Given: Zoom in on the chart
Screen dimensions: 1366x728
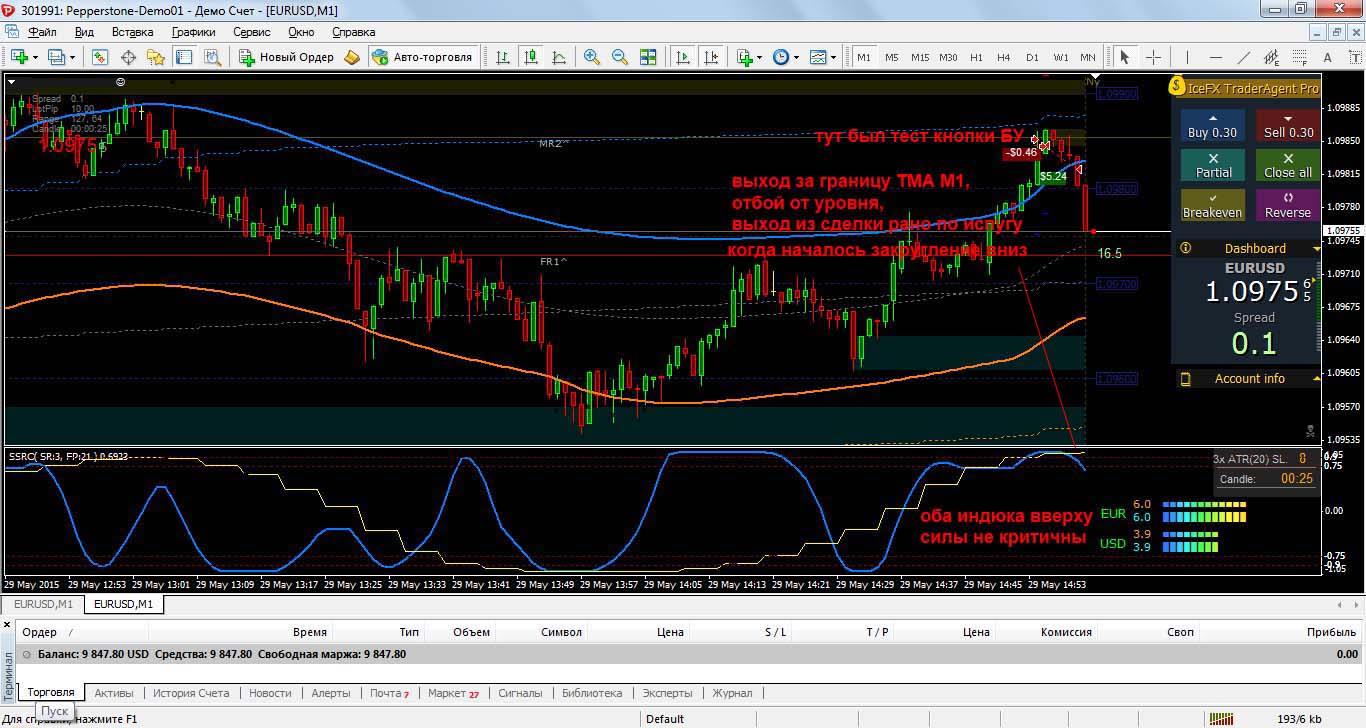Looking at the screenshot, I should coord(592,57).
